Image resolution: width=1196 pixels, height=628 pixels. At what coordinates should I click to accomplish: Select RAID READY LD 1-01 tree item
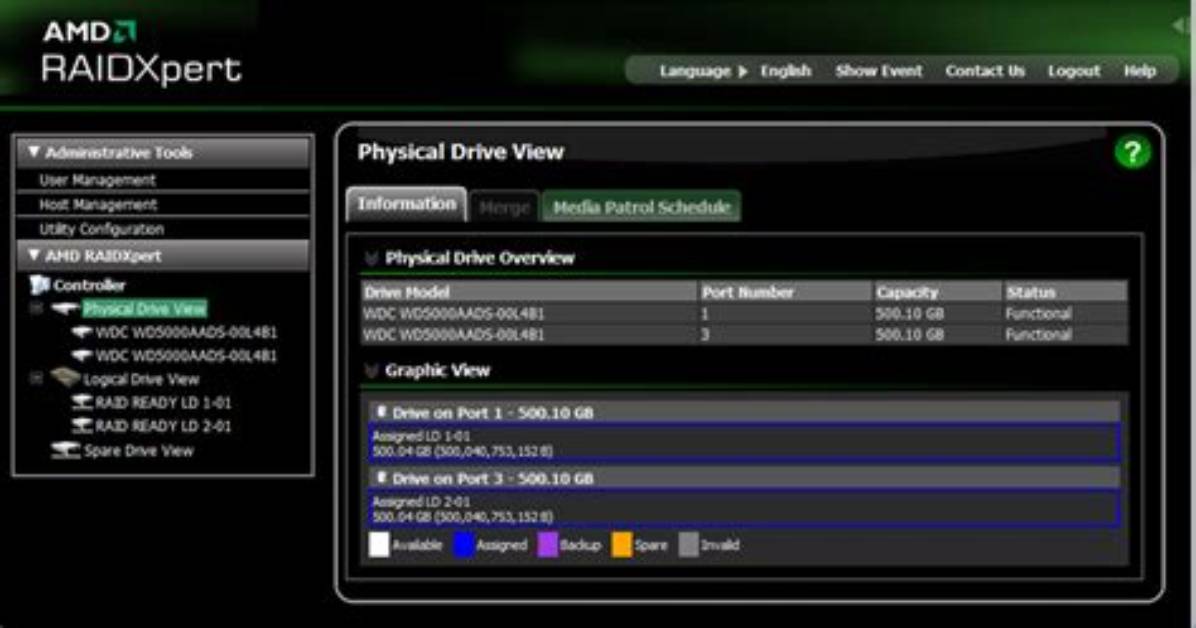163,402
